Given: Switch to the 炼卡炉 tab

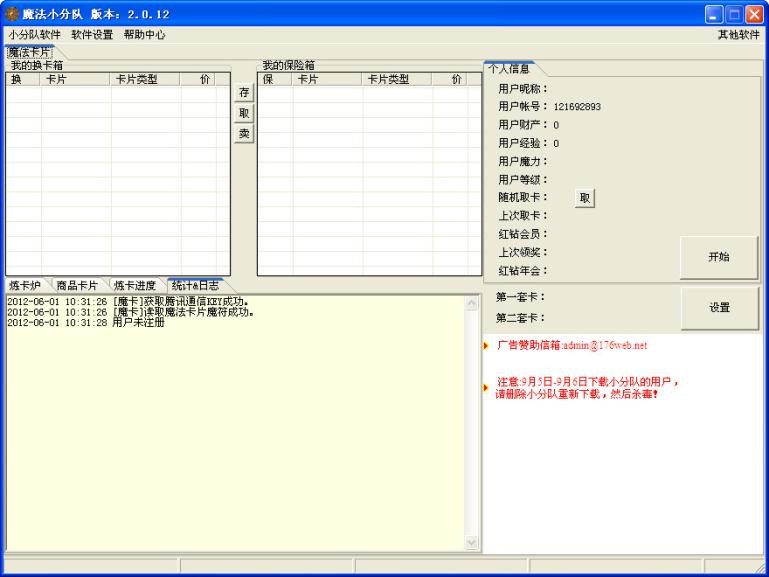Looking at the screenshot, I should click(25, 285).
